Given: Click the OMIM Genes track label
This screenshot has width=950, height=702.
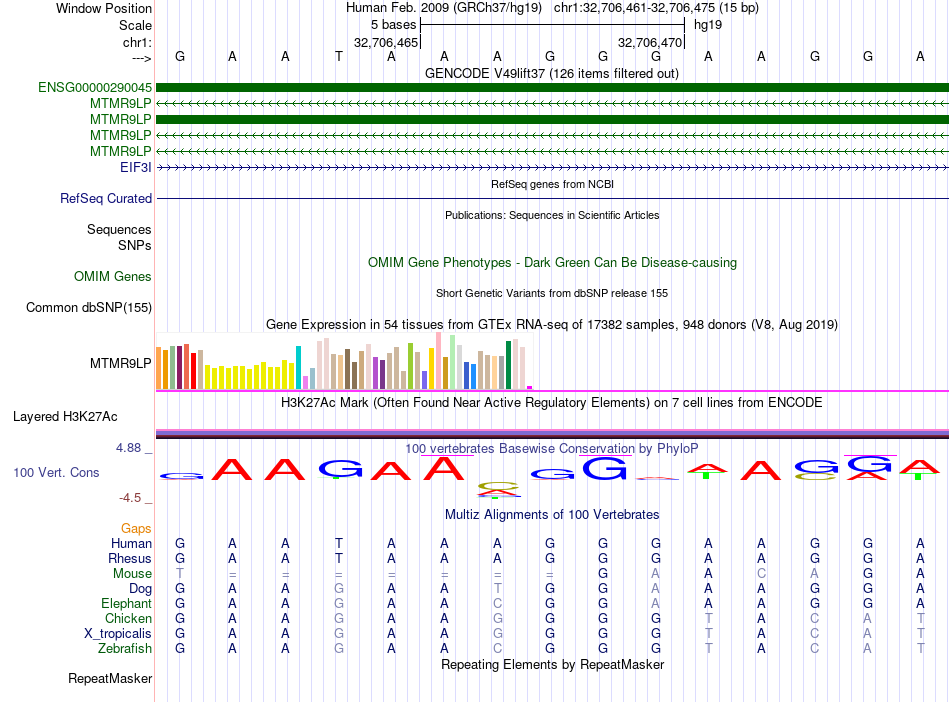Looking at the screenshot, I should point(113,276).
